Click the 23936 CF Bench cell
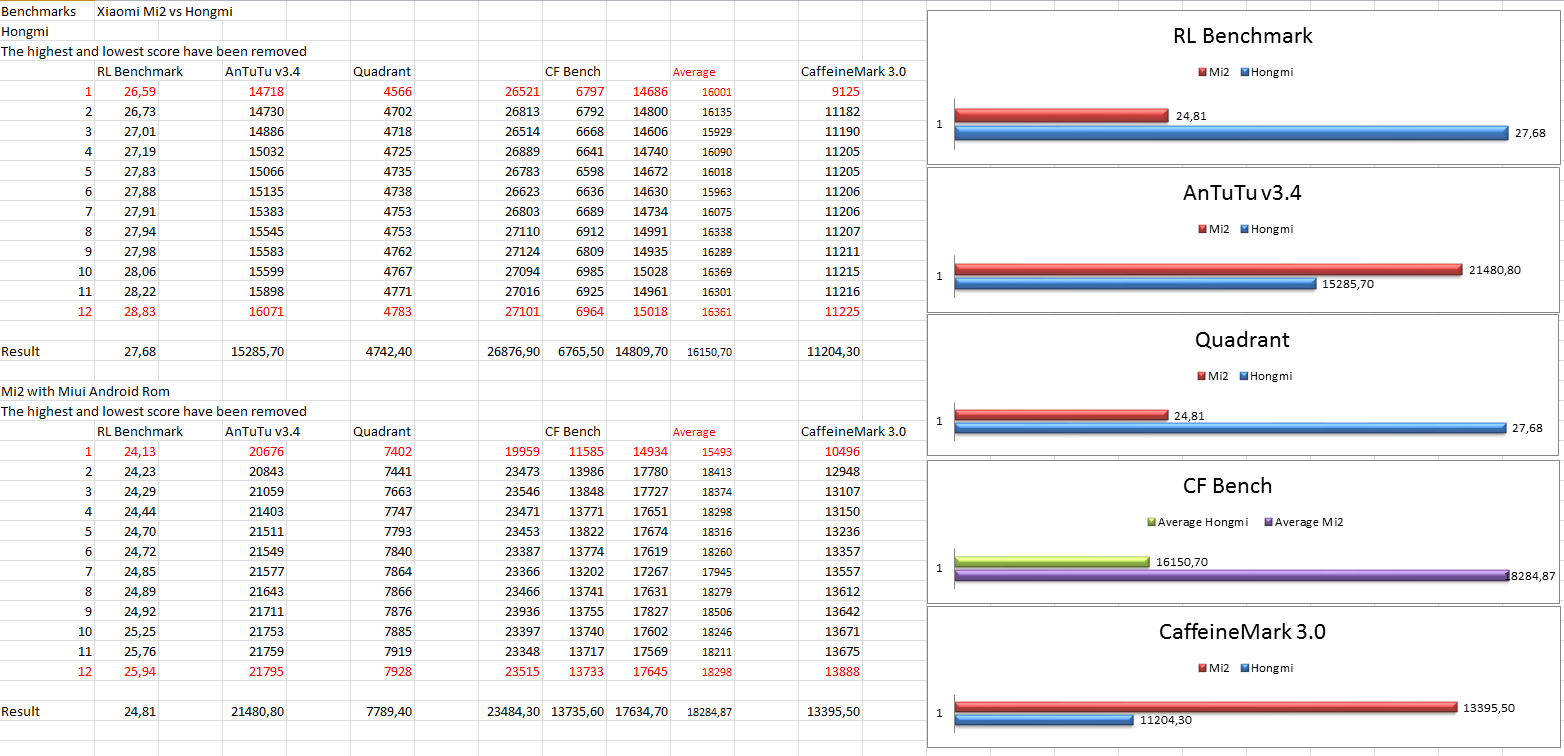The image size is (1564, 756). click(521, 611)
